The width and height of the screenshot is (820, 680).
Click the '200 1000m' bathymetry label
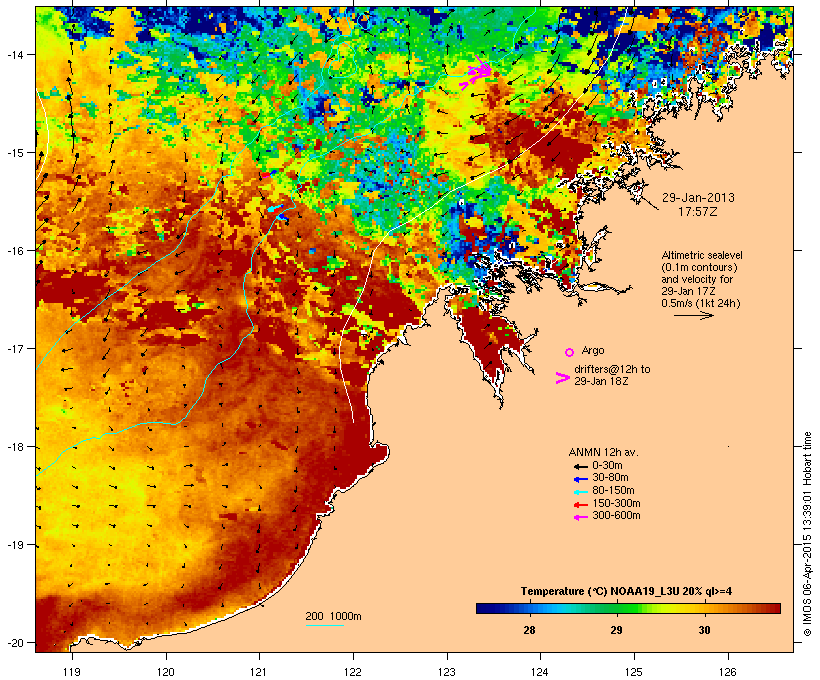(333, 616)
